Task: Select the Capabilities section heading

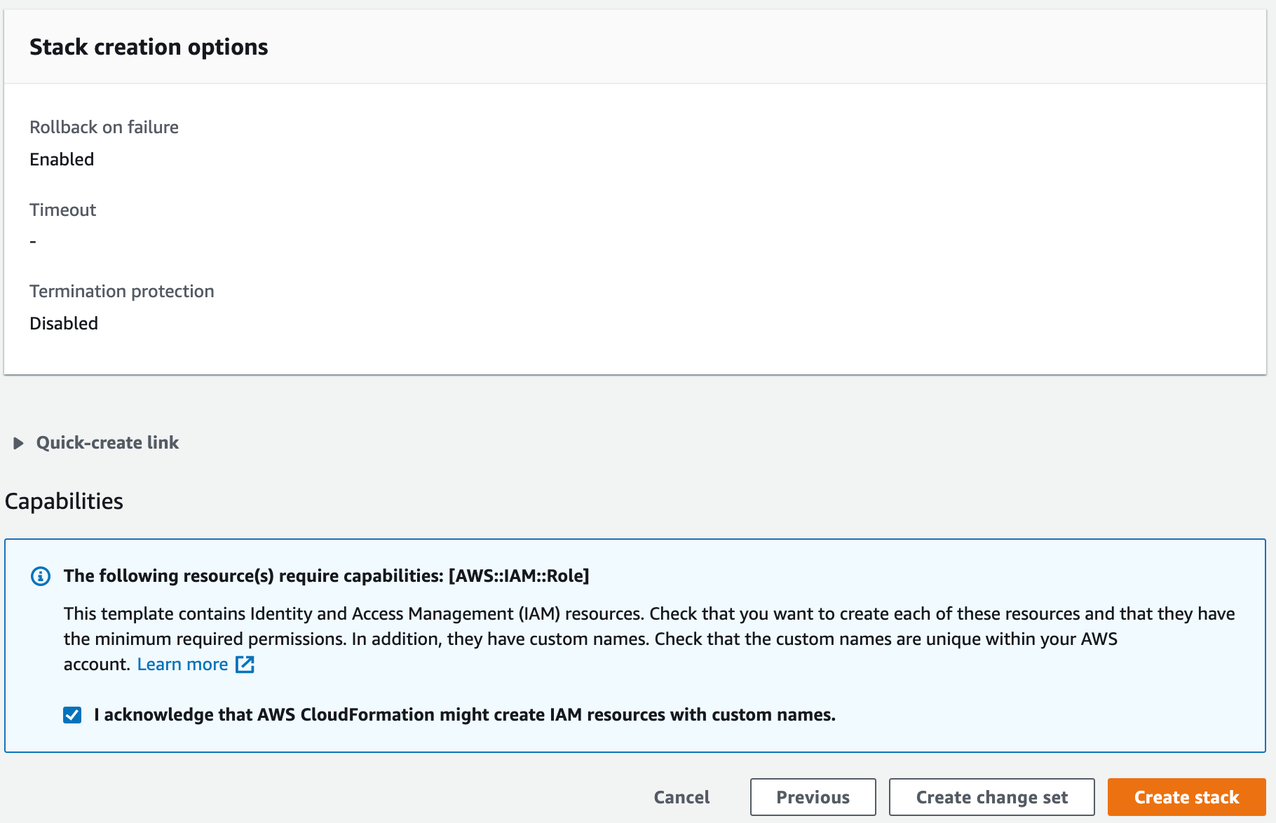Action: tap(63, 501)
